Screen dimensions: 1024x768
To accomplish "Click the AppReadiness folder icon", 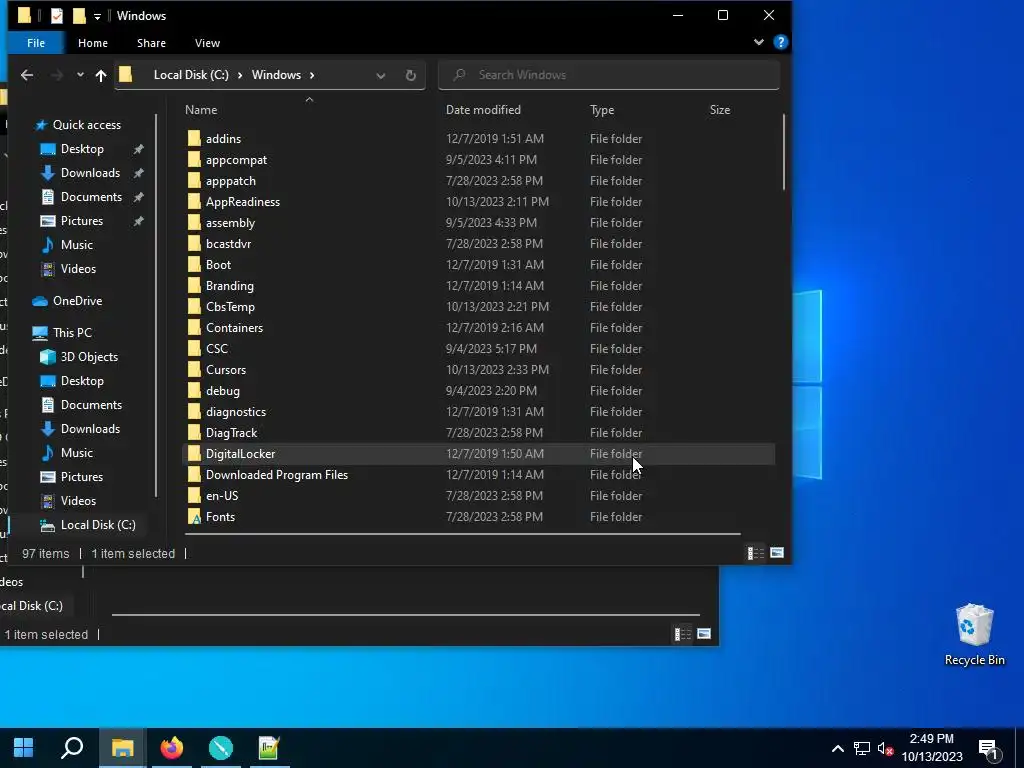I will click(x=194, y=202).
